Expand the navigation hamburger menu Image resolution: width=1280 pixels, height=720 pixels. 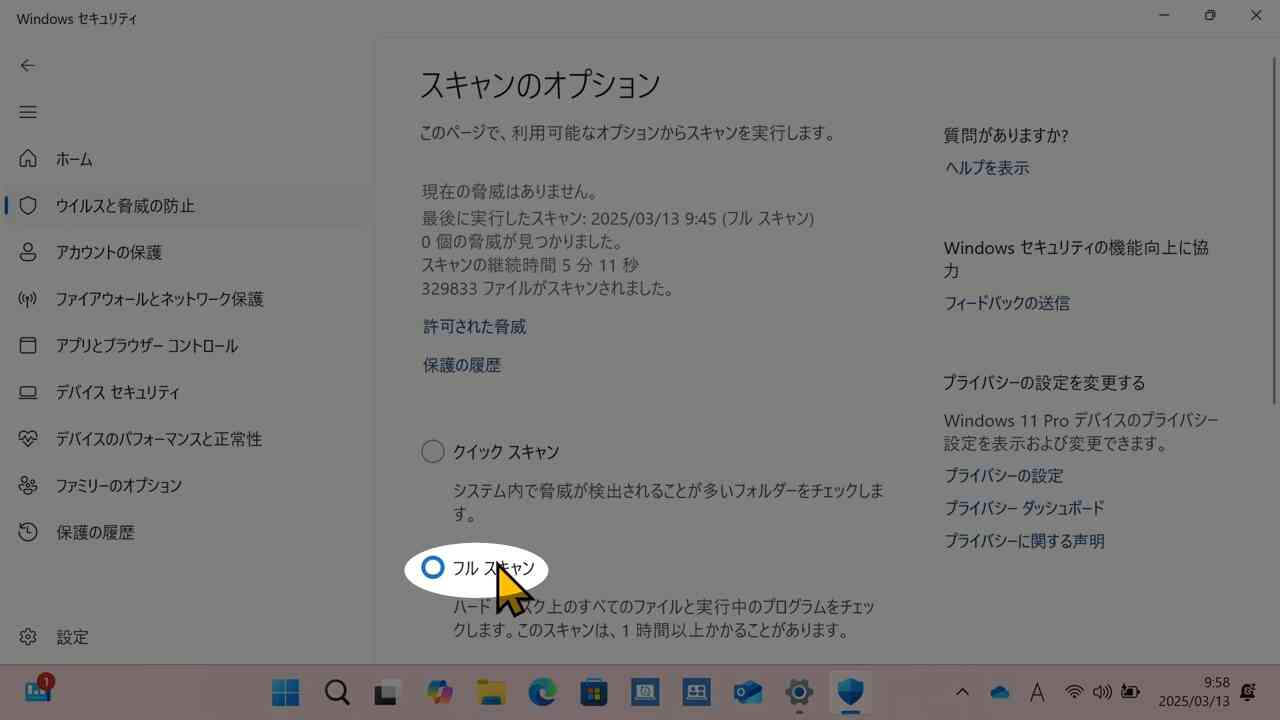[27, 112]
